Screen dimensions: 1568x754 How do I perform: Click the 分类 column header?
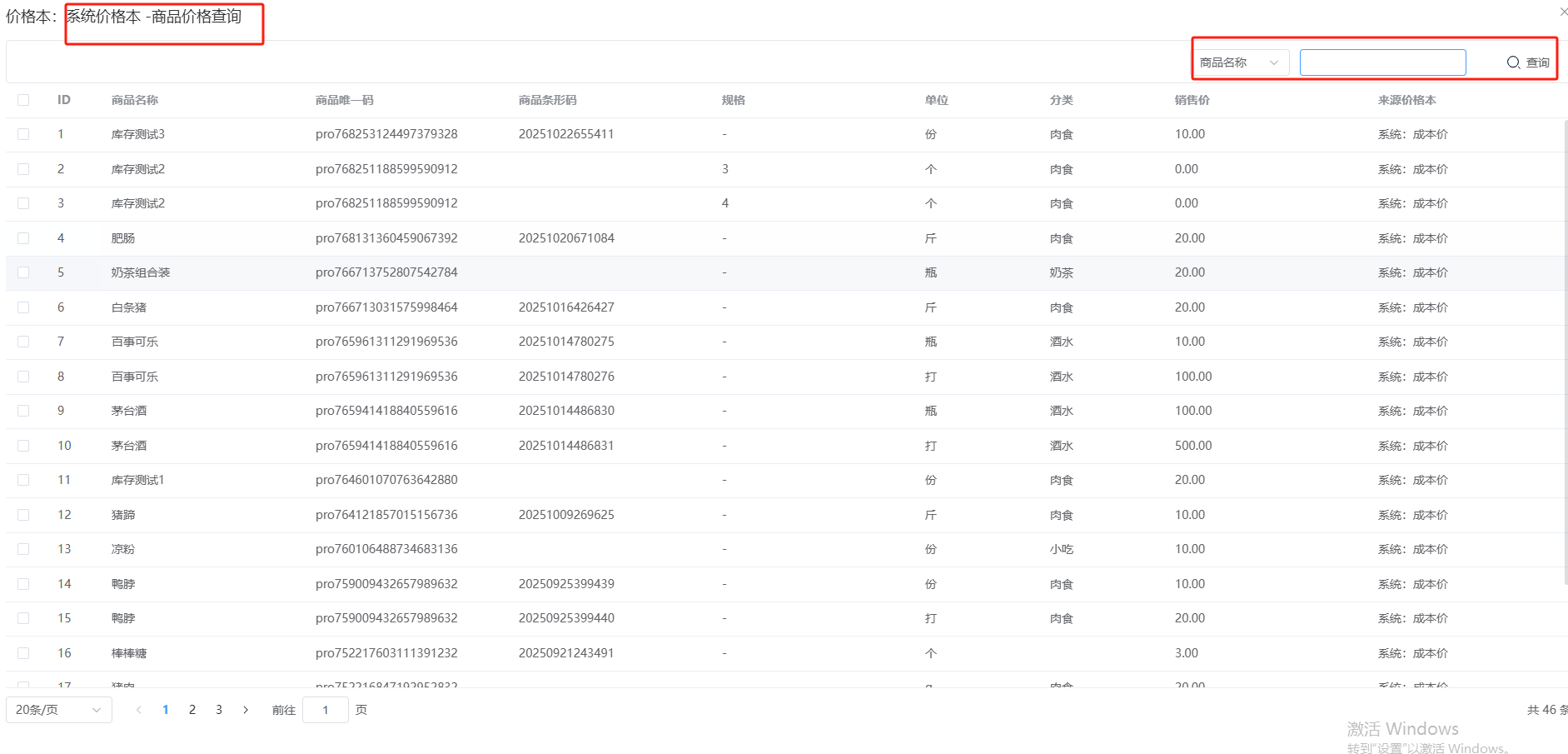click(1061, 100)
